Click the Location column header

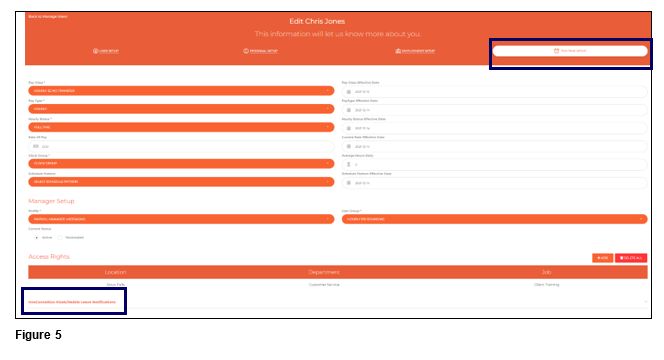click(x=116, y=272)
